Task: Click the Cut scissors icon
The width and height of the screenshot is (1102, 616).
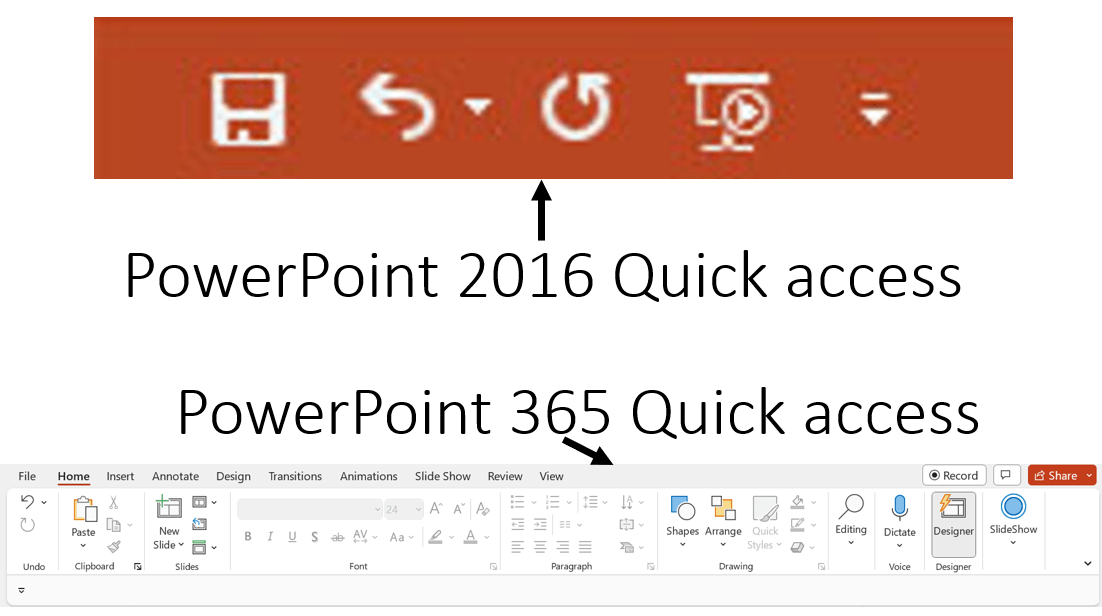Action: (113, 502)
